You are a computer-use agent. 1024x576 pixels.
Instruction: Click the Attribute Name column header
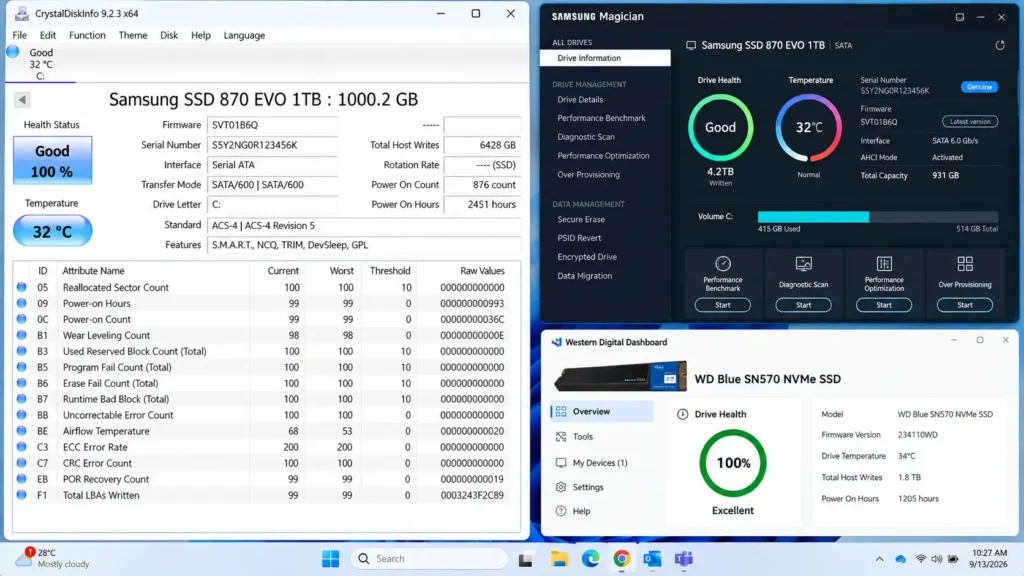[93, 270]
